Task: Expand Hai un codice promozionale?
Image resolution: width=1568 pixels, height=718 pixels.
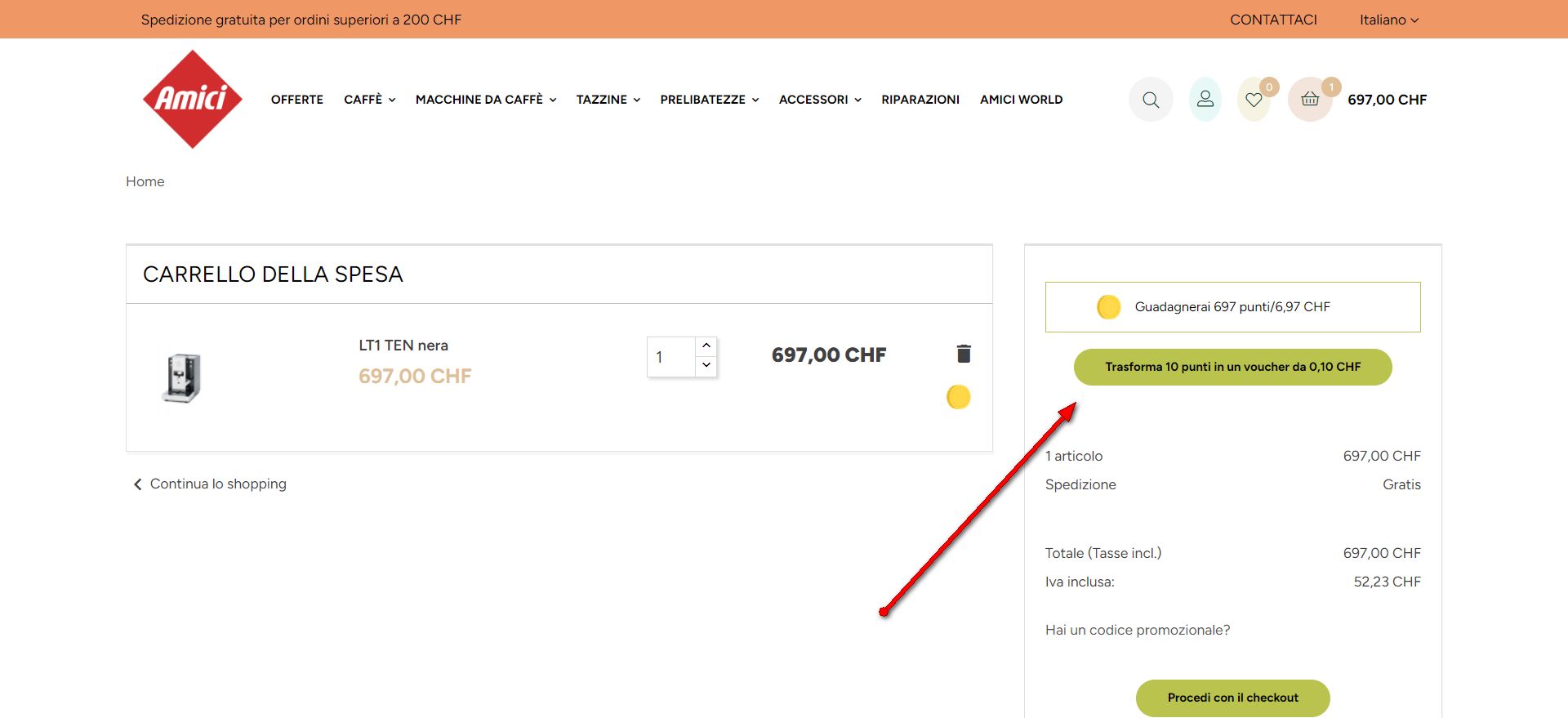Action: click(x=1138, y=630)
